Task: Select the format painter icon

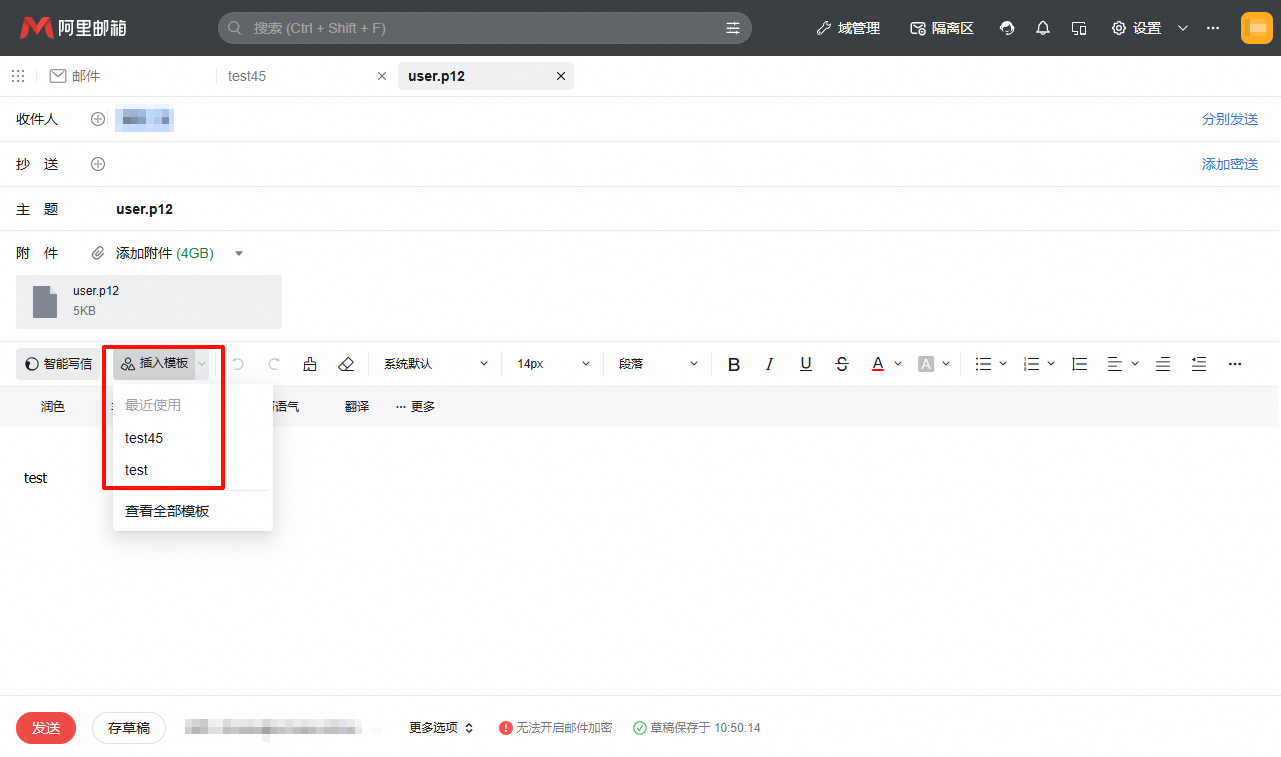Action: pos(310,364)
